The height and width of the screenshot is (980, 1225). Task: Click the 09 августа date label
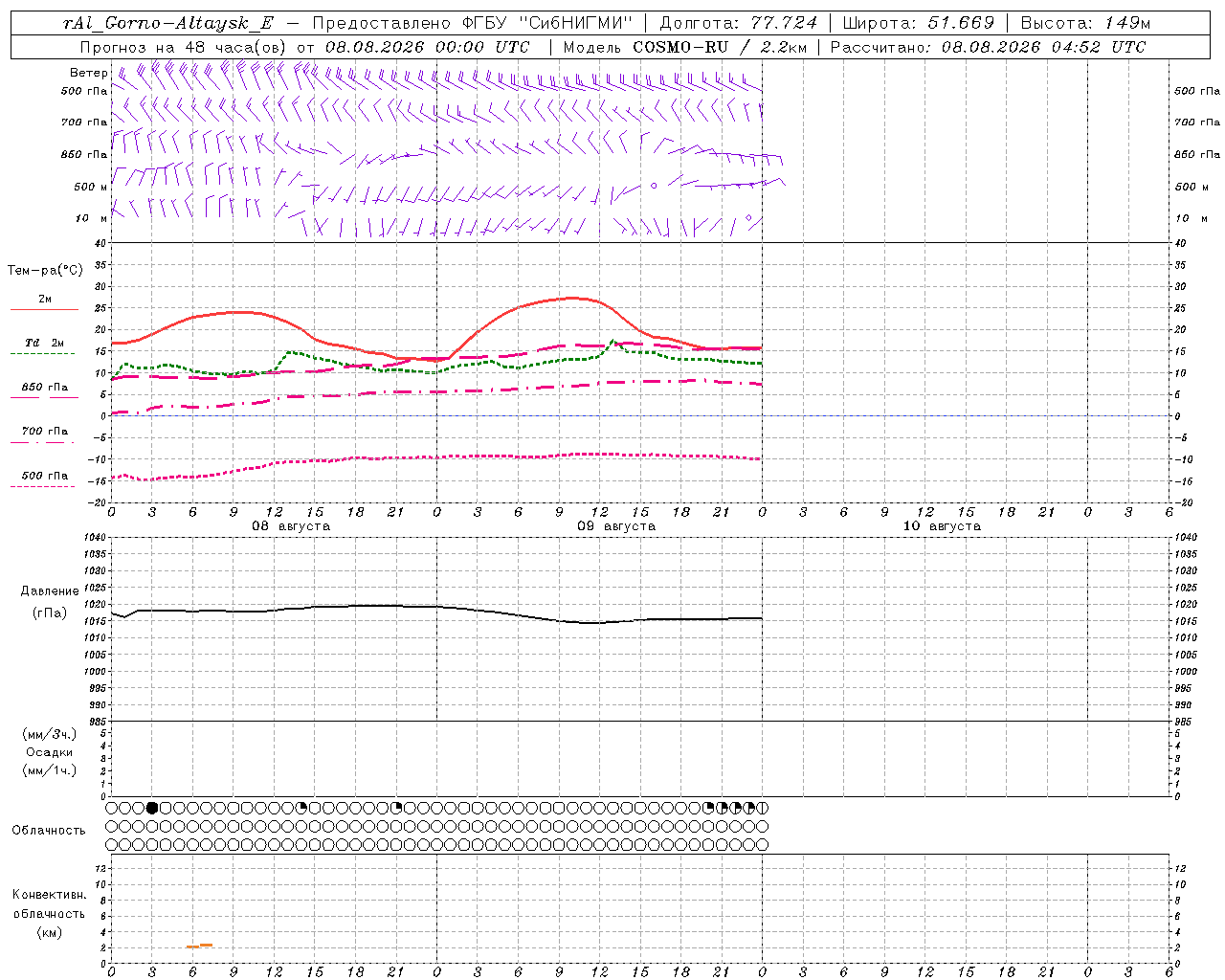[x=616, y=526]
